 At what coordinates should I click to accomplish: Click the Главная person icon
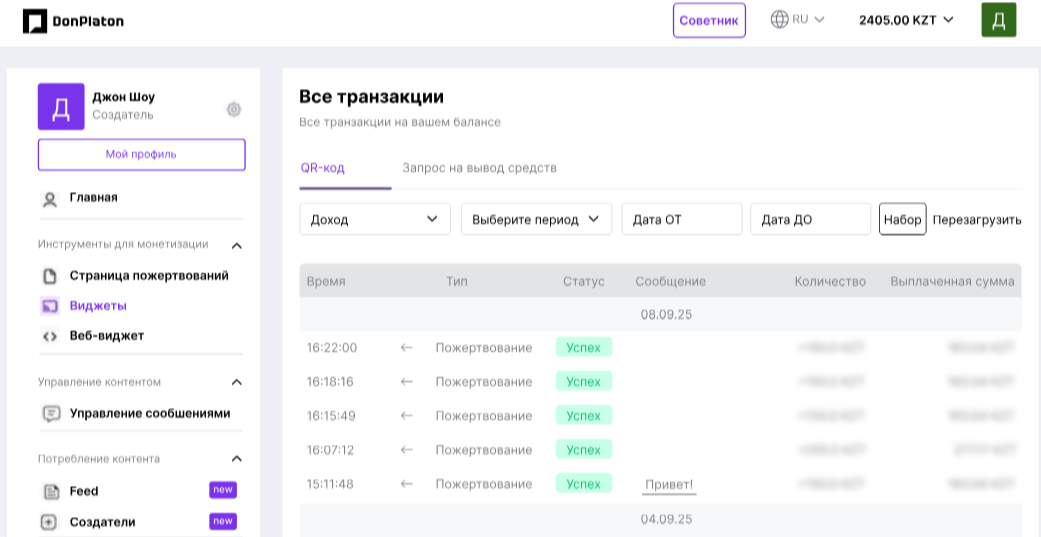point(50,199)
